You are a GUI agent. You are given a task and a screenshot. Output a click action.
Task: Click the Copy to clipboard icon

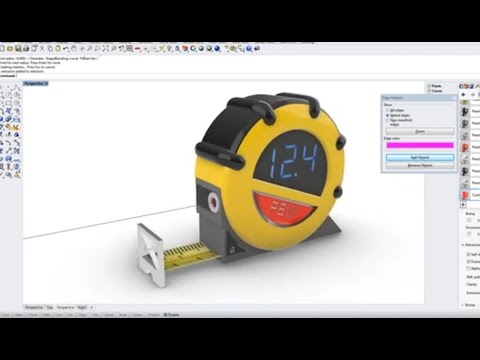pos(50,49)
